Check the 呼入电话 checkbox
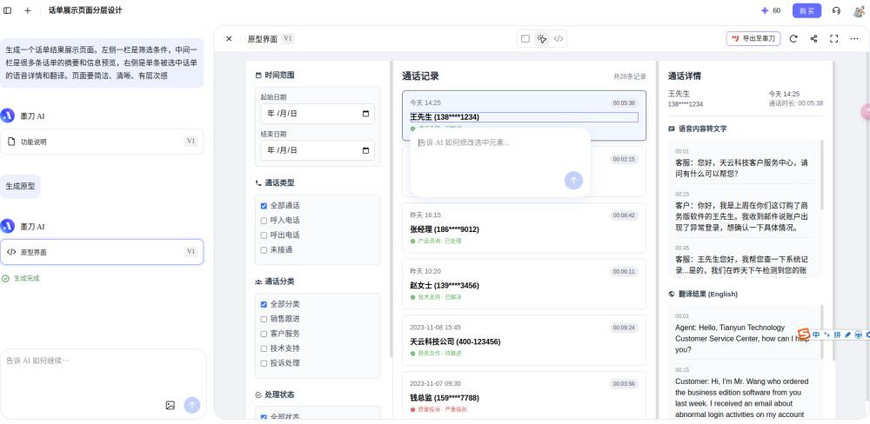This screenshot has width=870, height=424. 264,220
